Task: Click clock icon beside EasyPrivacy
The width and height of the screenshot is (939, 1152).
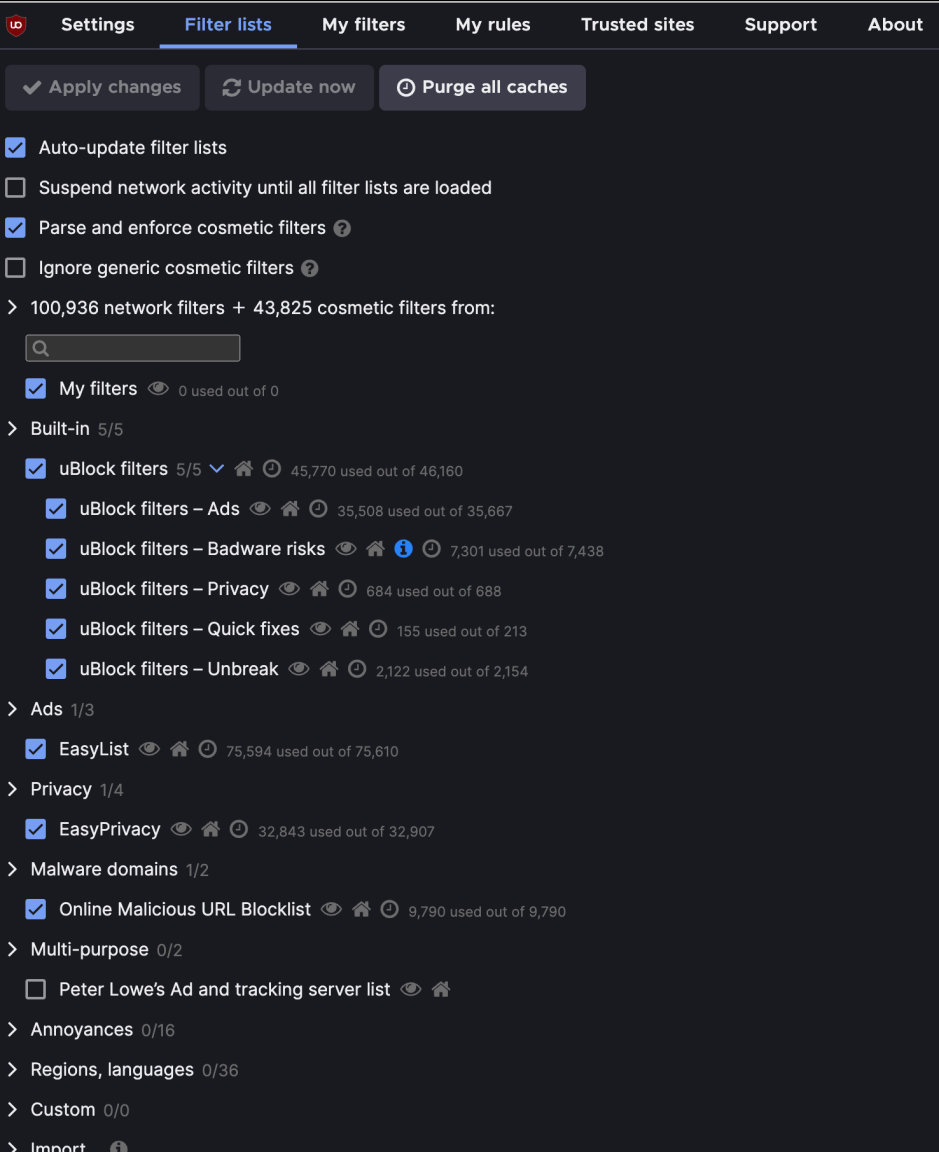Action: [x=239, y=829]
